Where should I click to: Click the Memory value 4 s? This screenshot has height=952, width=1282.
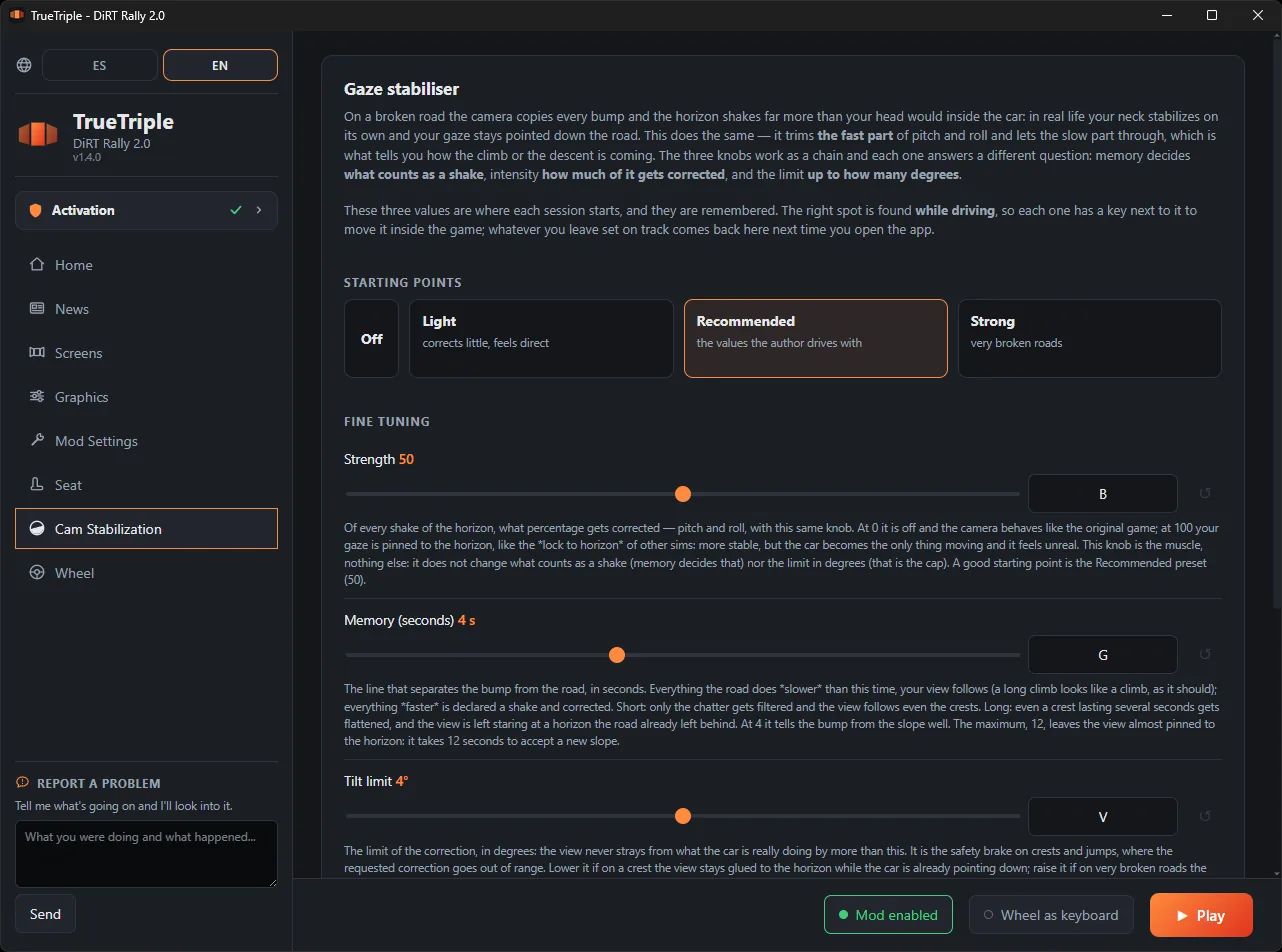(x=467, y=621)
